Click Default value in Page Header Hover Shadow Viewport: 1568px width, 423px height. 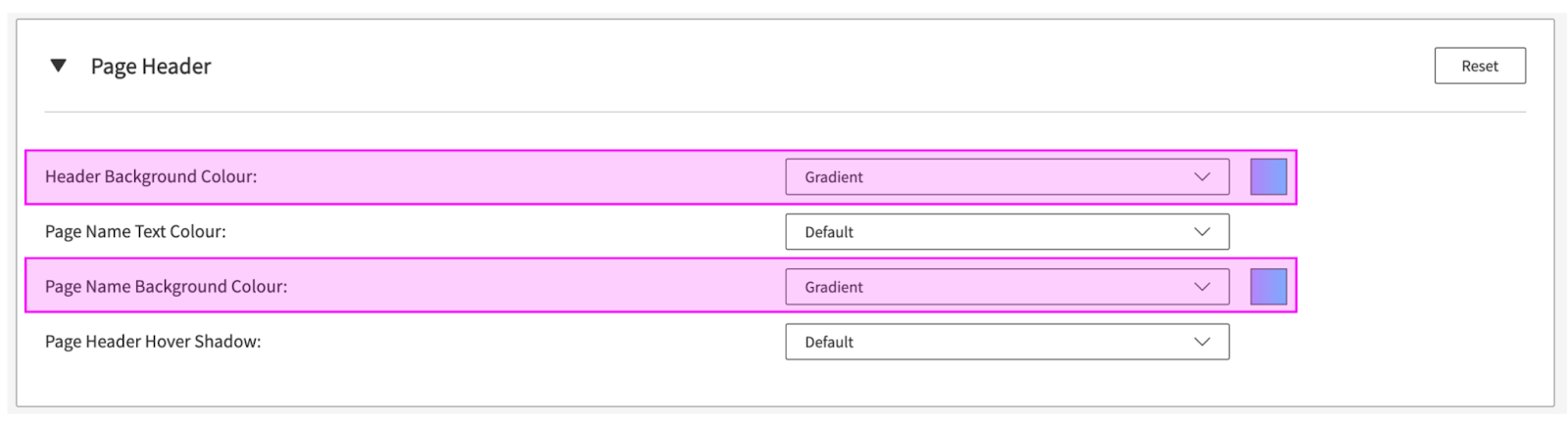tap(829, 342)
